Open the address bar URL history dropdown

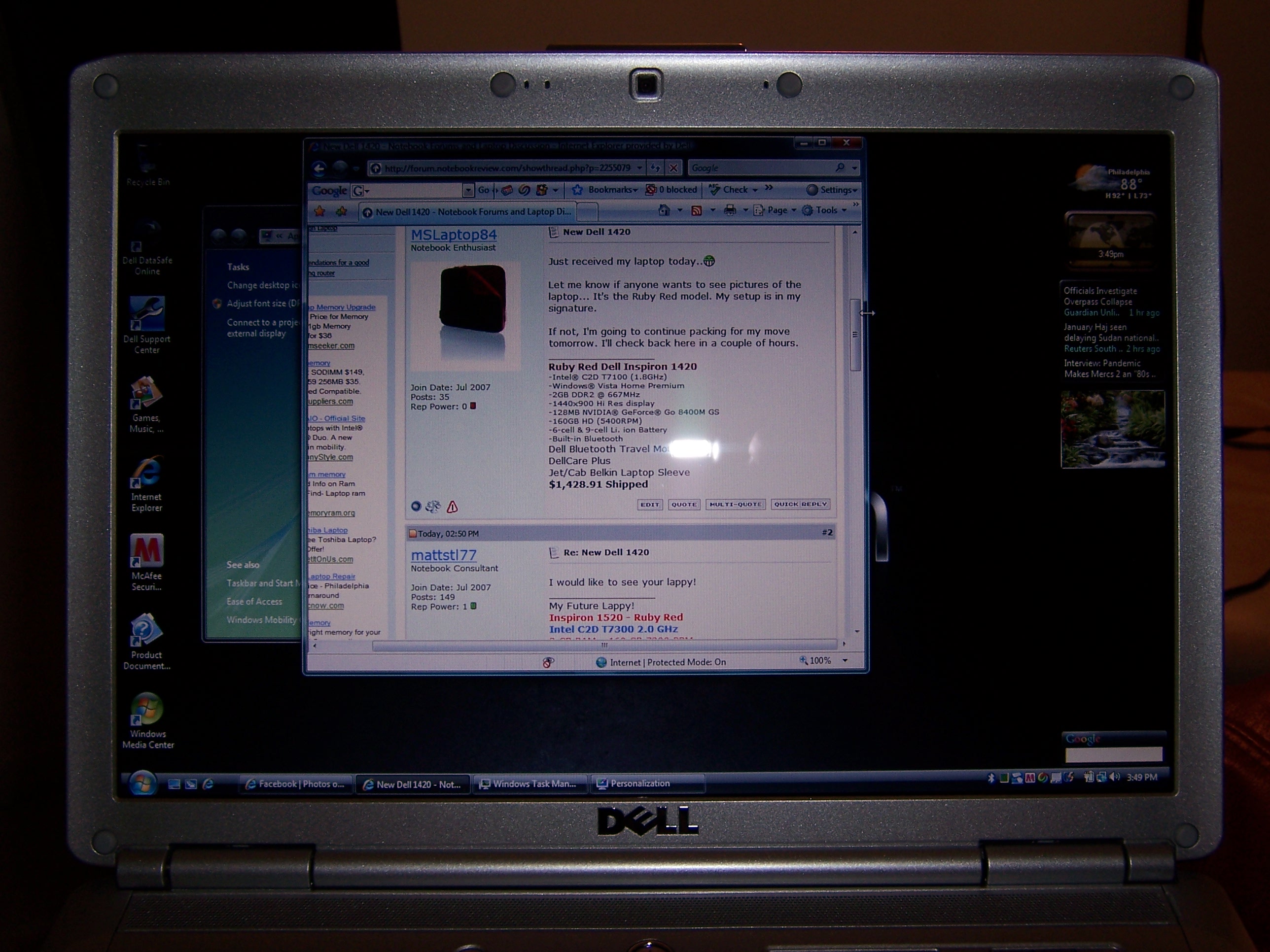coord(639,168)
